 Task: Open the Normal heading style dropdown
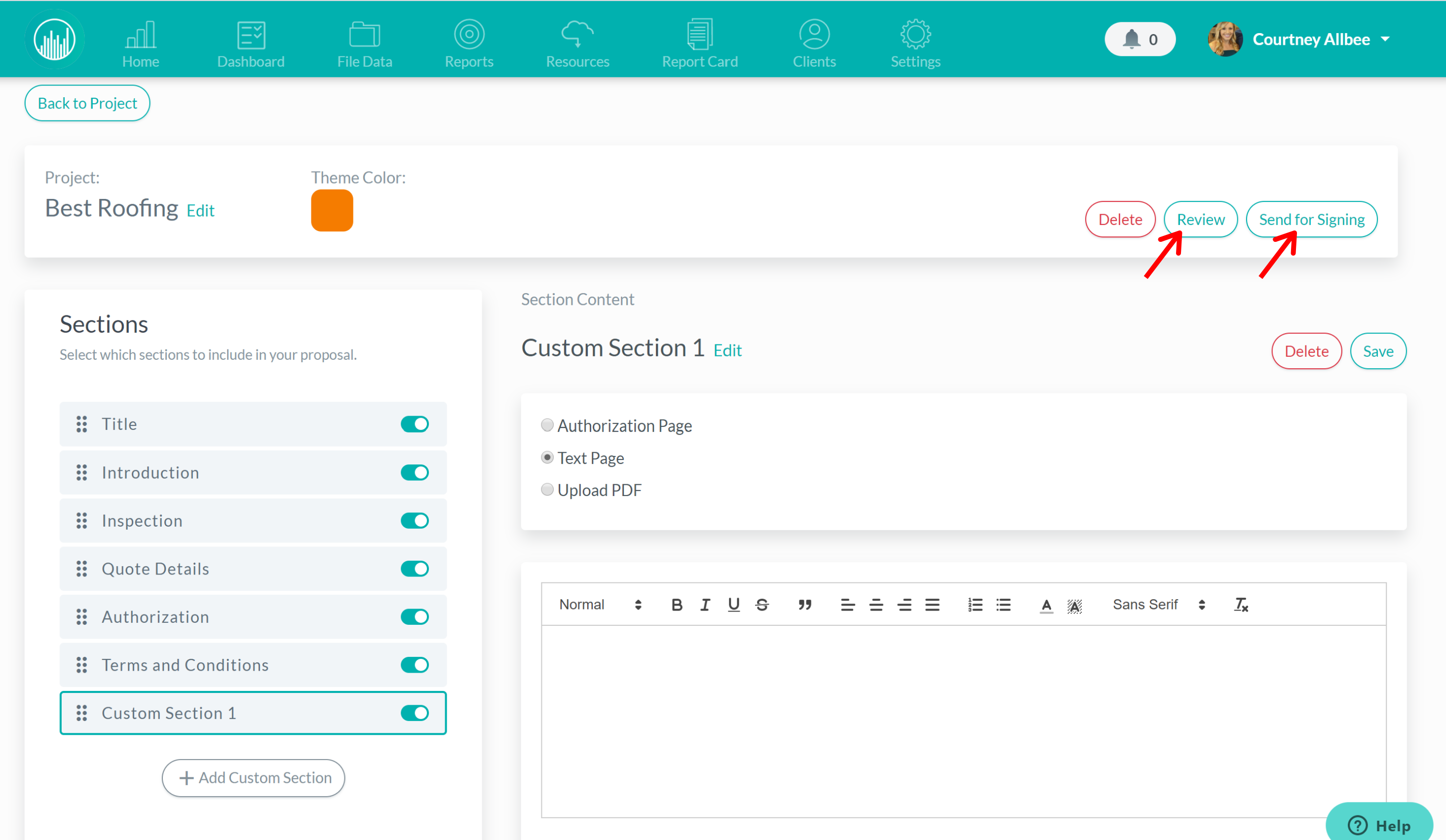pos(600,605)
